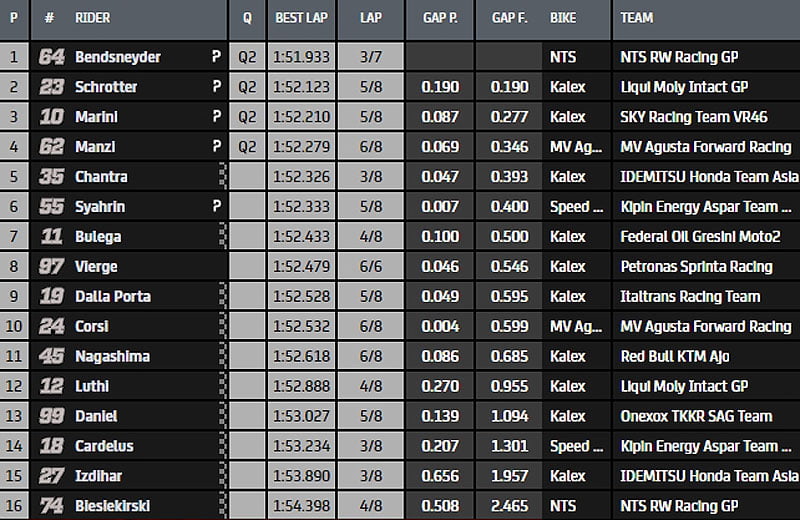This screenshot has width=800, height=520.
Task: Click the RIDER column header
Action: pos(93,18)
